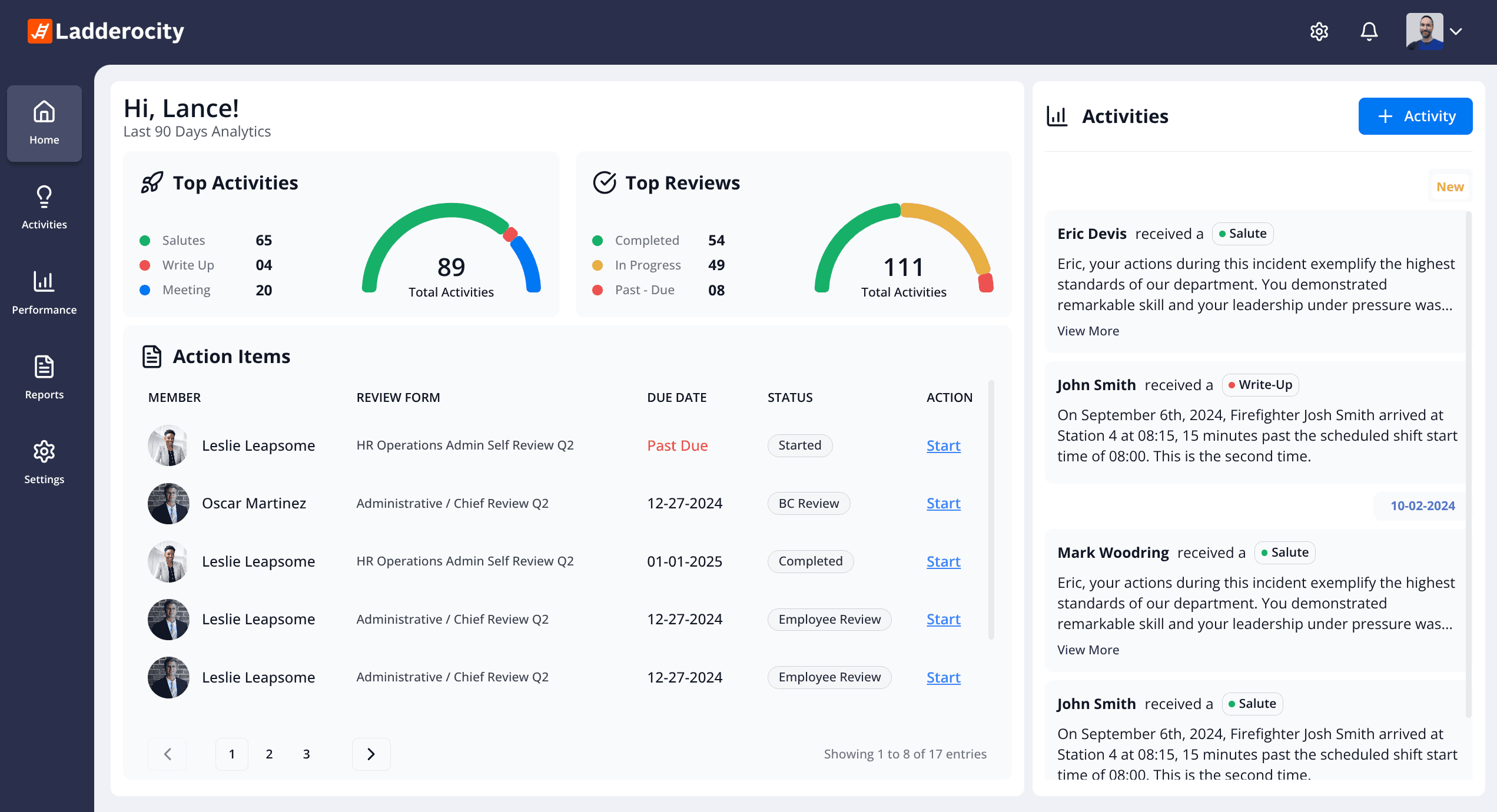Click the Action Items table scrollbar
This screenshot has height=812, width=1497.
coord(991,510)
